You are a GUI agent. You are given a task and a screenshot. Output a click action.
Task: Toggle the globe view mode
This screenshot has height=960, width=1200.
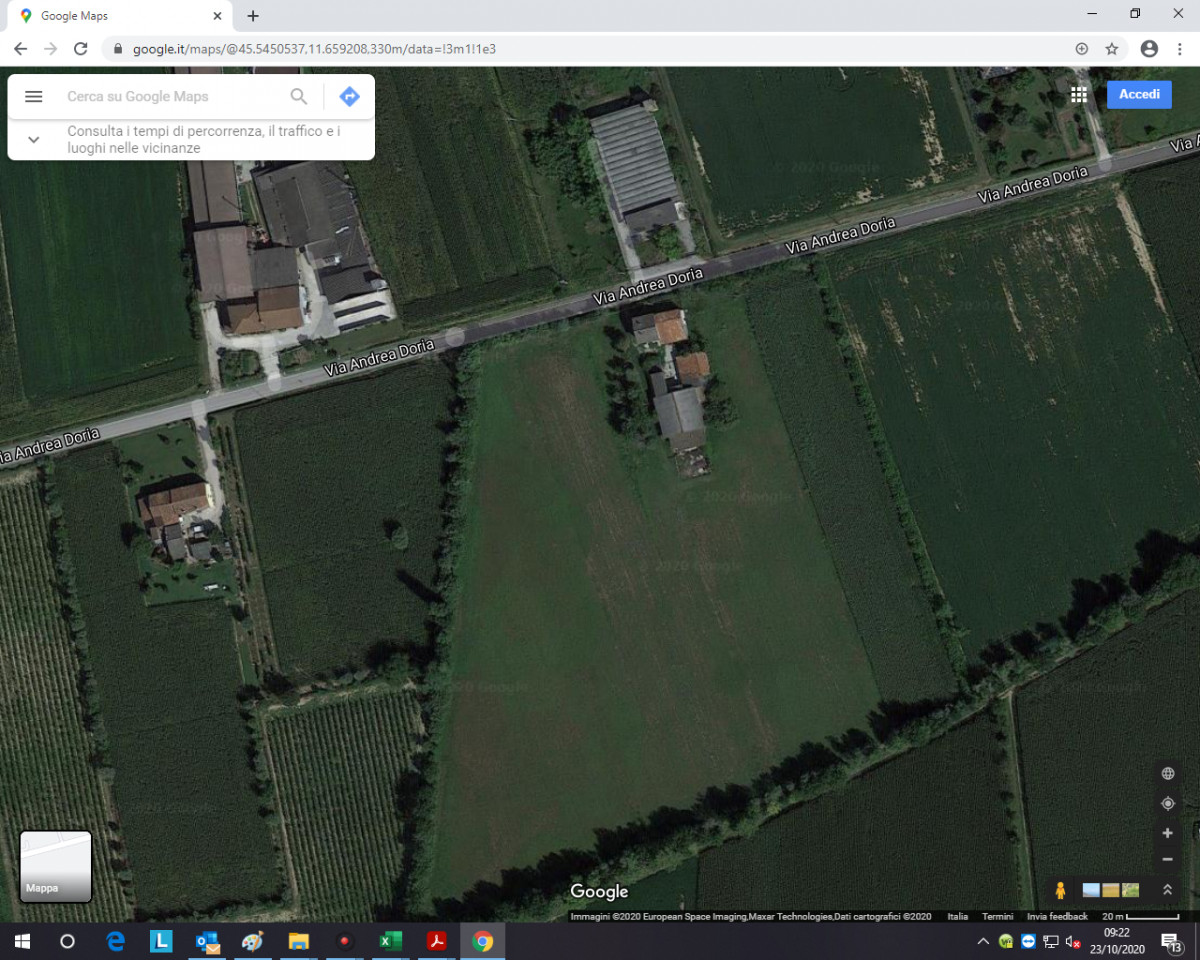tap(1167, 774)
